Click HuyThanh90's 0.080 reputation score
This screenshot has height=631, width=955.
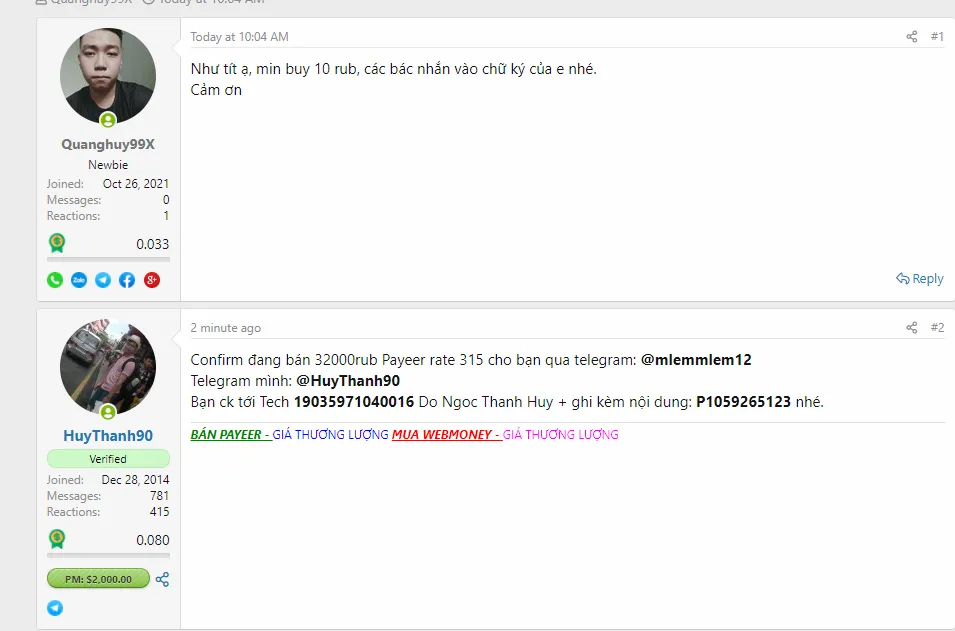point(152,540)
